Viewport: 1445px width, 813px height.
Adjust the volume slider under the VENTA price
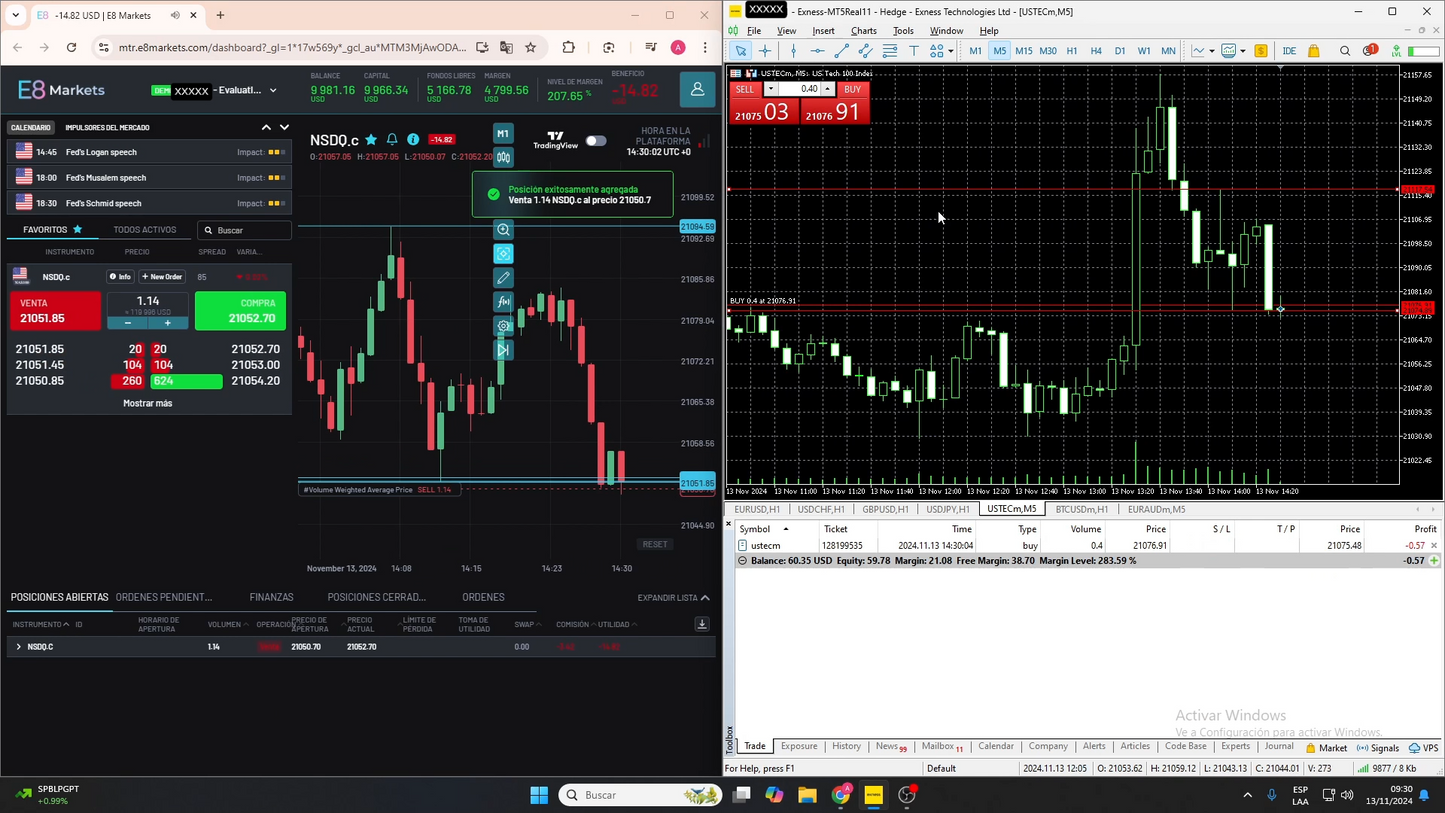point(147,322)
